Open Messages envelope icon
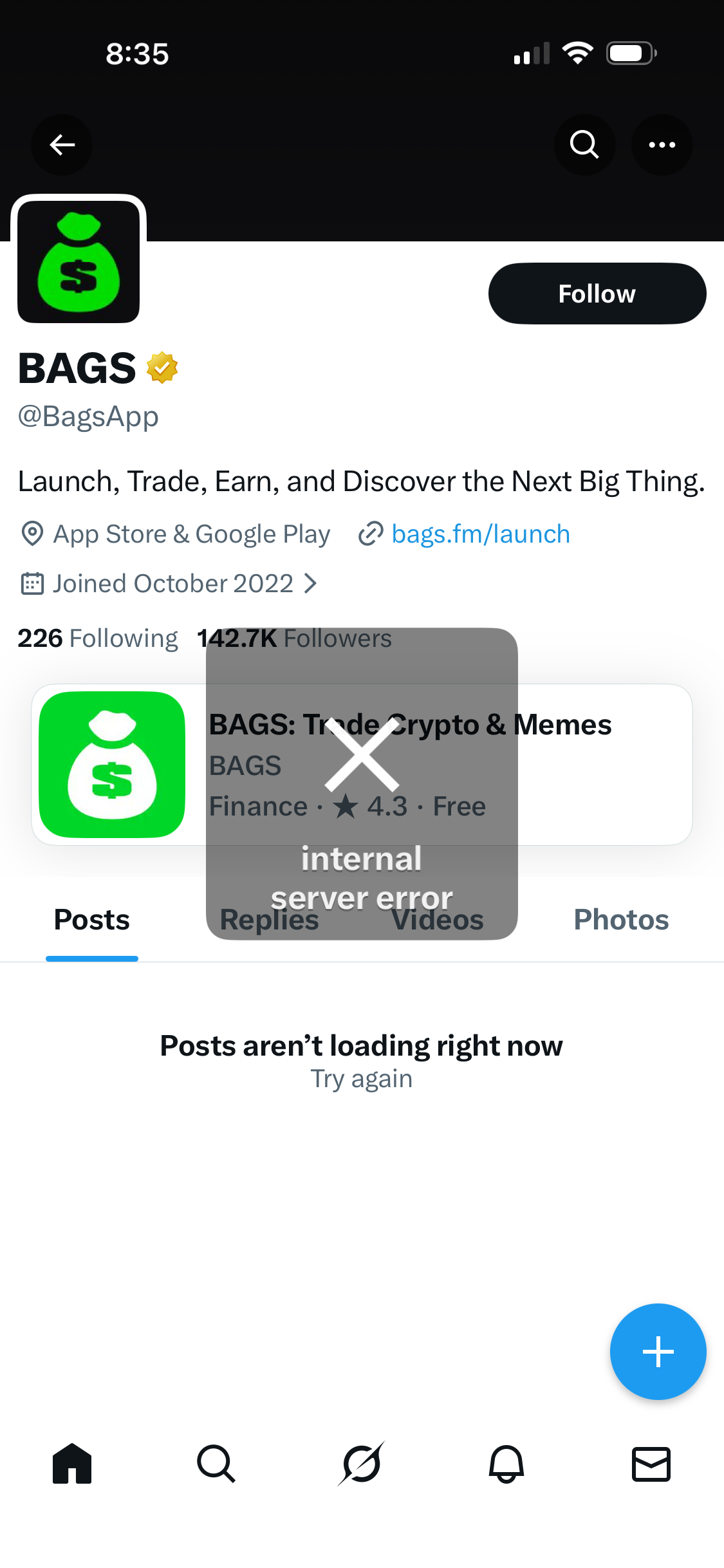This screenshot has width=724, height=1568. tap(651, 1464)
